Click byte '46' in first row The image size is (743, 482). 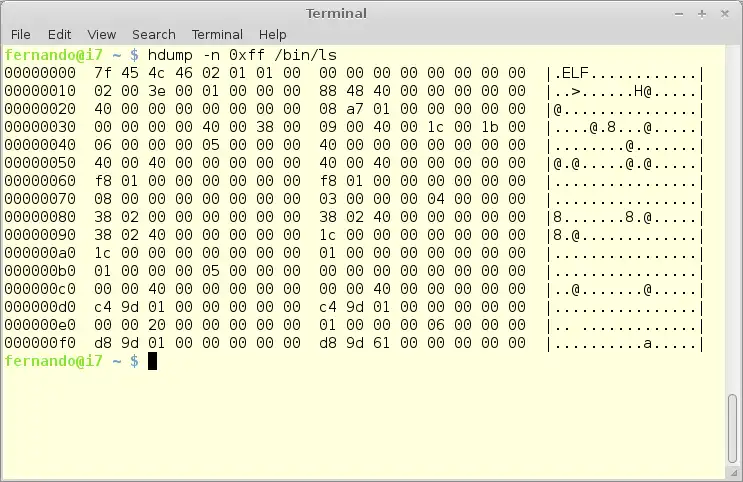click(x=184, y=73)
